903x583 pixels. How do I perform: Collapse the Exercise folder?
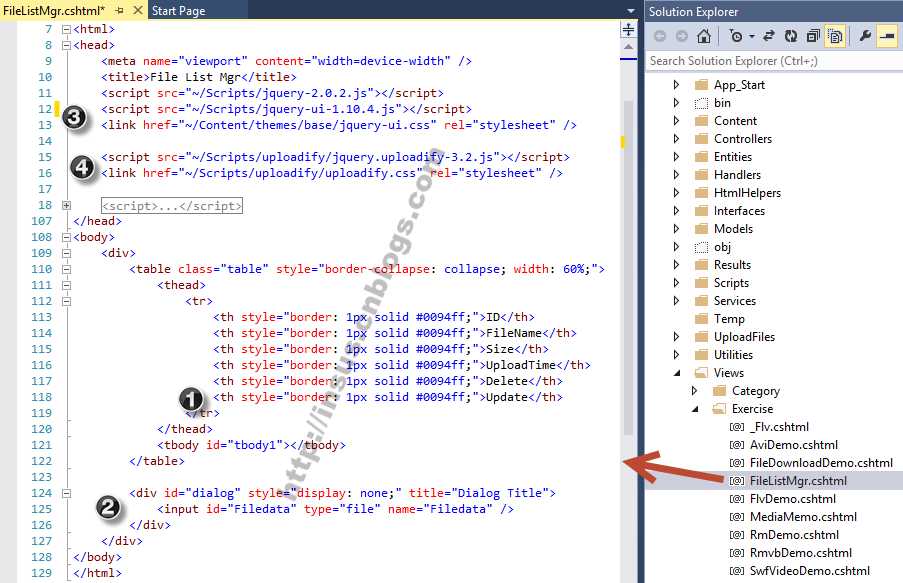pos(695,409)
